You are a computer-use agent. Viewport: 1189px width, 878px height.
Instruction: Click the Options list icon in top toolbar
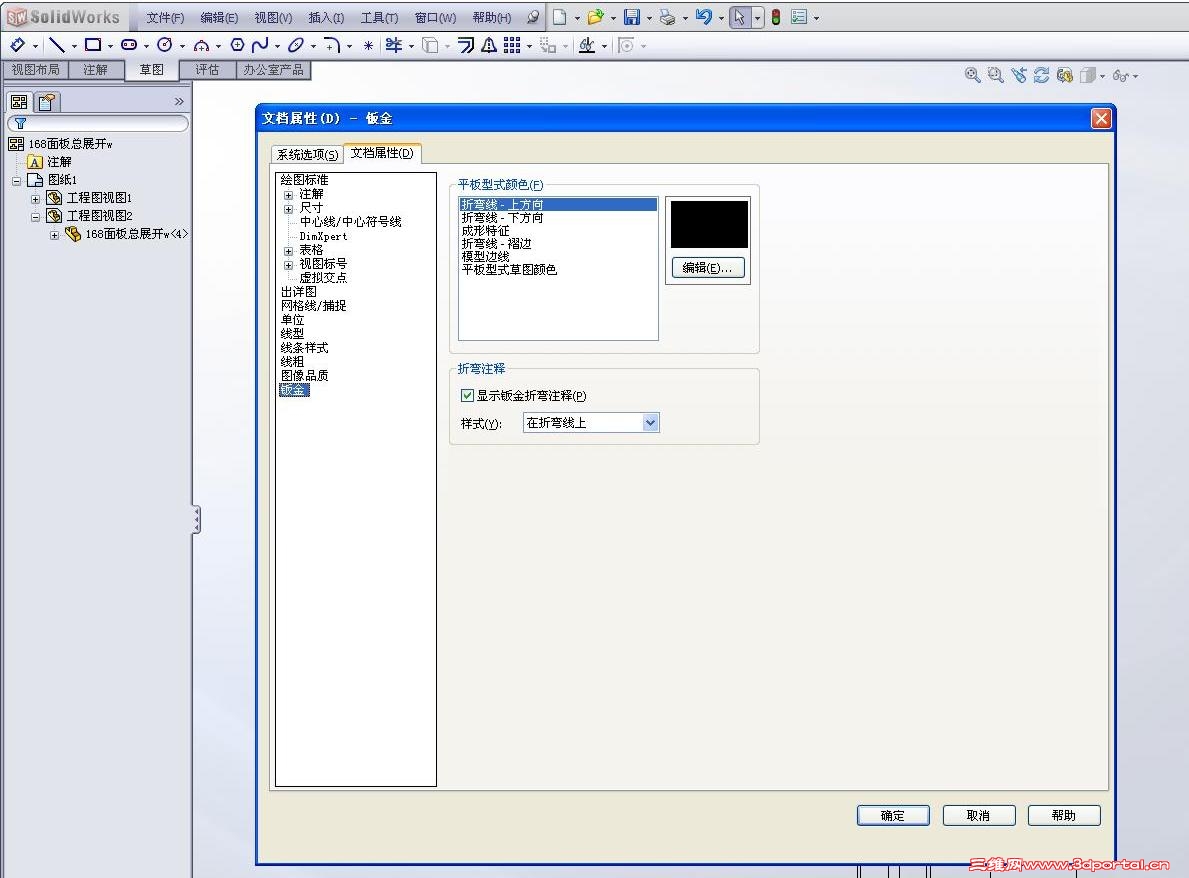tap(798, 17)
